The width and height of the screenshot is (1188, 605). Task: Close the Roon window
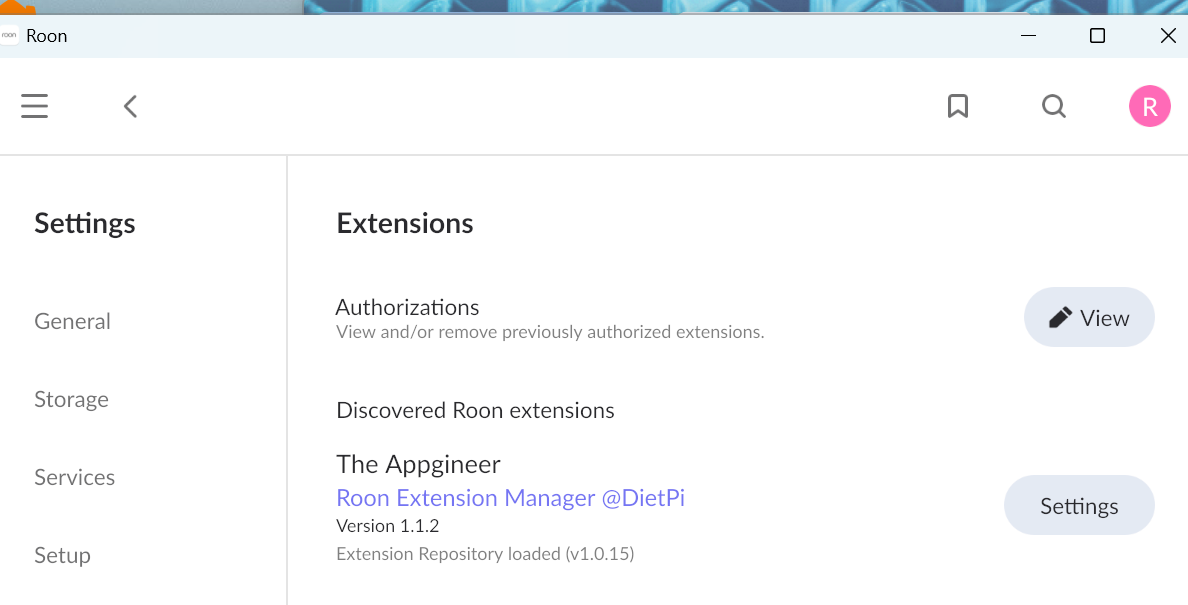(x=1167, y=36)
